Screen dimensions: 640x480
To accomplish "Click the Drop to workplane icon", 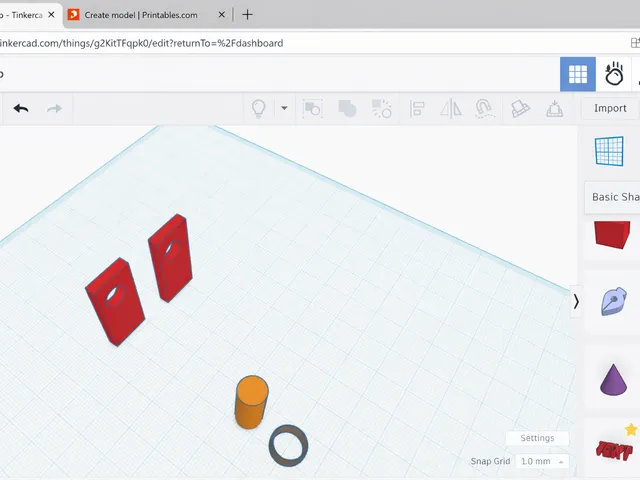I will [x=554, y=109].
